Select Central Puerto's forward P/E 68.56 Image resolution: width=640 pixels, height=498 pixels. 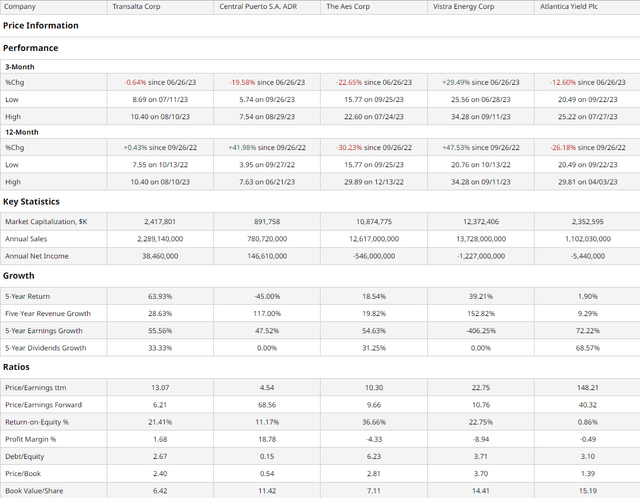267,405
